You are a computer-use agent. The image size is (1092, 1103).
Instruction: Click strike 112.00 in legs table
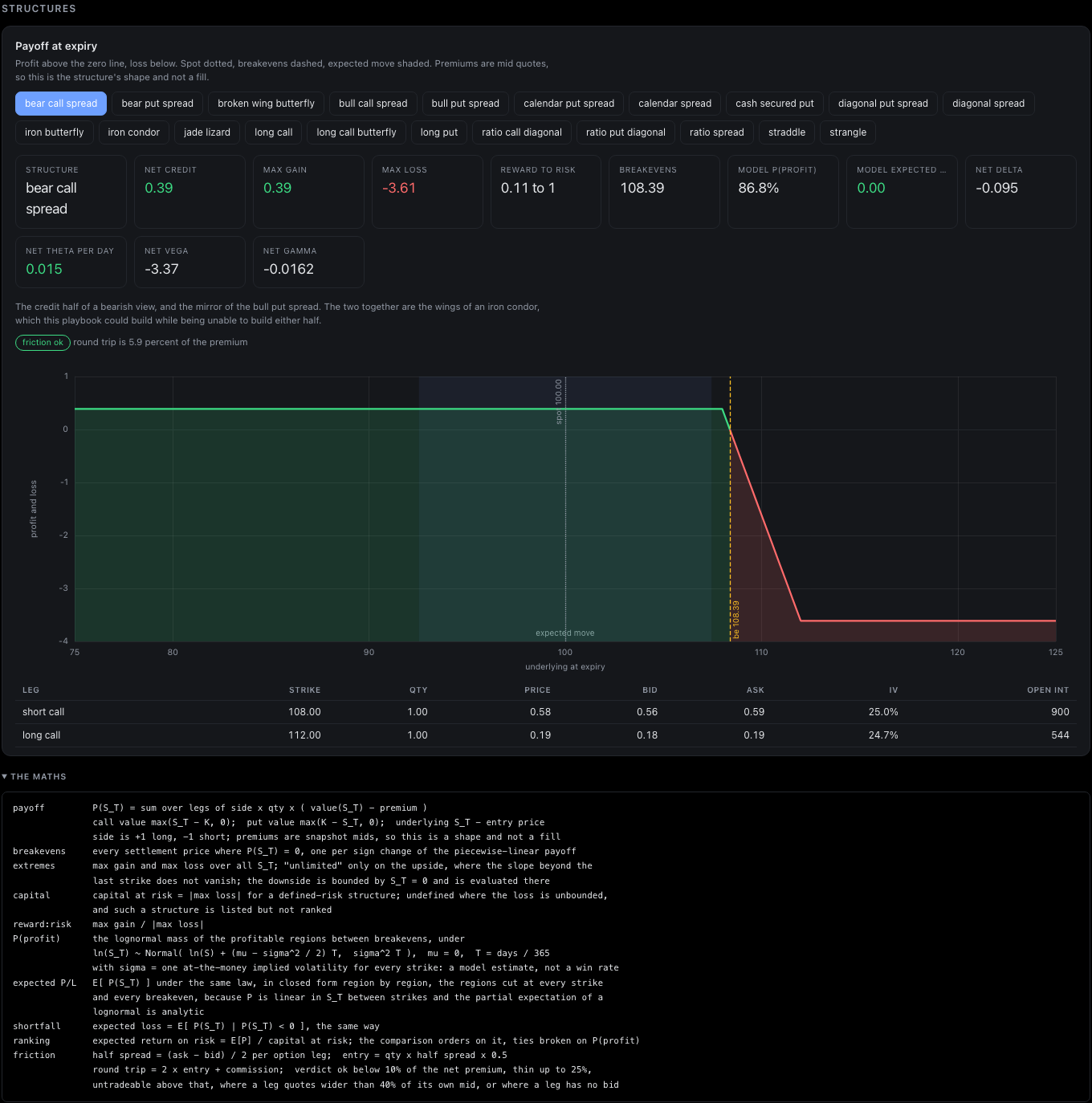(x=304, y=735)
